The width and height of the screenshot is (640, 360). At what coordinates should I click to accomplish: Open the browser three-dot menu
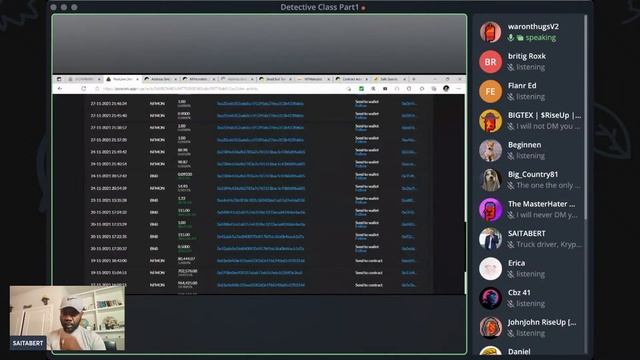pos(458,89)
